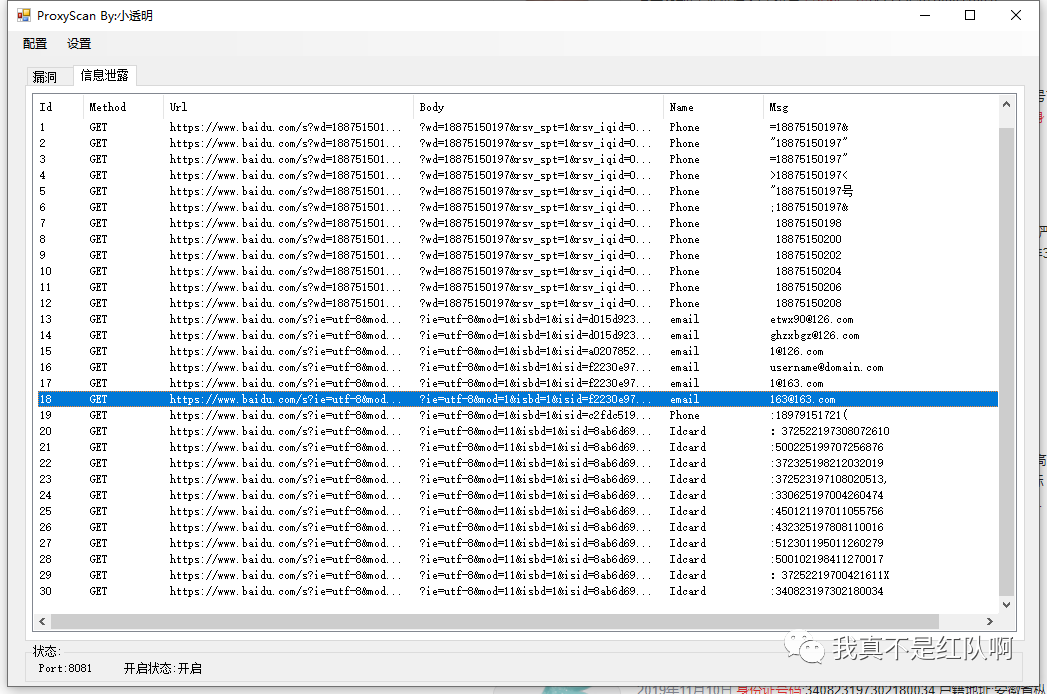Sort by the Name column header
The width and height of the screenshot is (1047, 694).
tap(714, 107)
